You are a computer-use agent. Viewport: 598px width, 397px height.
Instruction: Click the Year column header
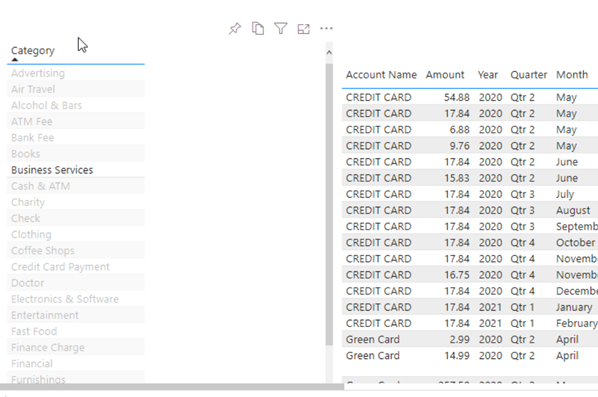point(488,75)
